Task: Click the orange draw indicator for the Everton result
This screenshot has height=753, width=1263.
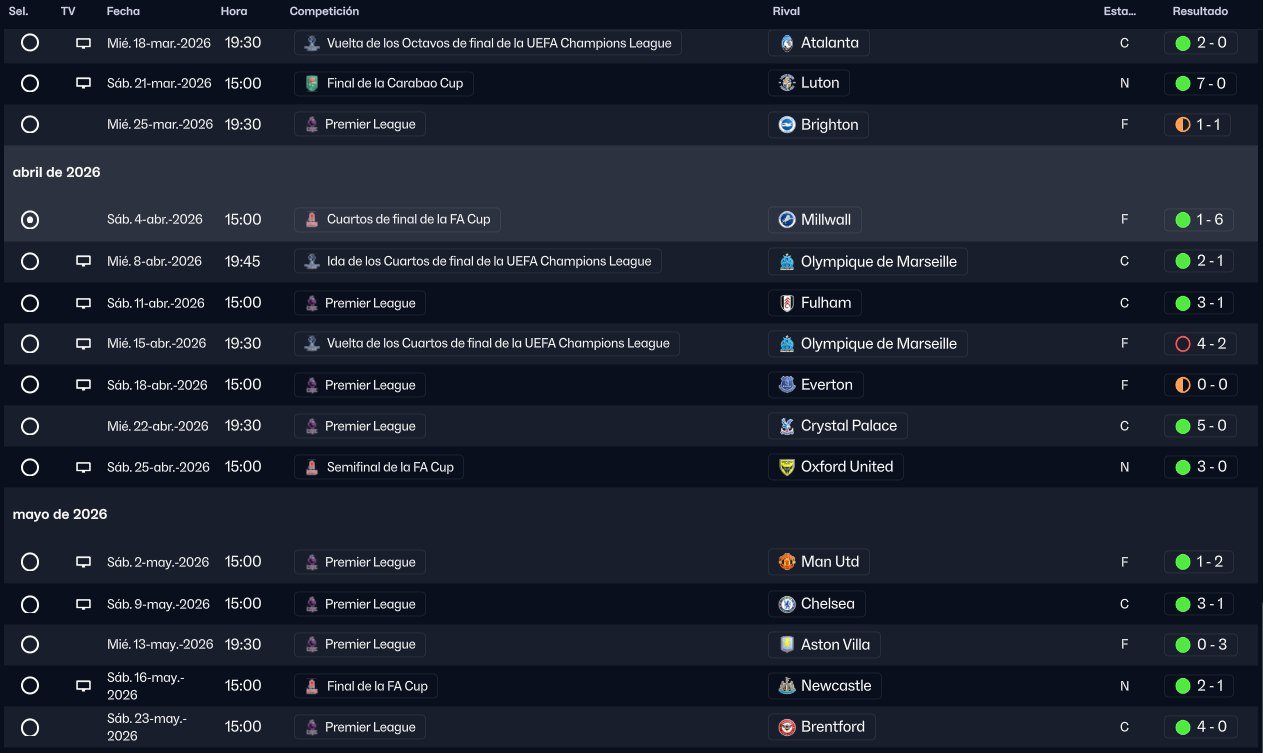Action: (x=1183, y=385)
